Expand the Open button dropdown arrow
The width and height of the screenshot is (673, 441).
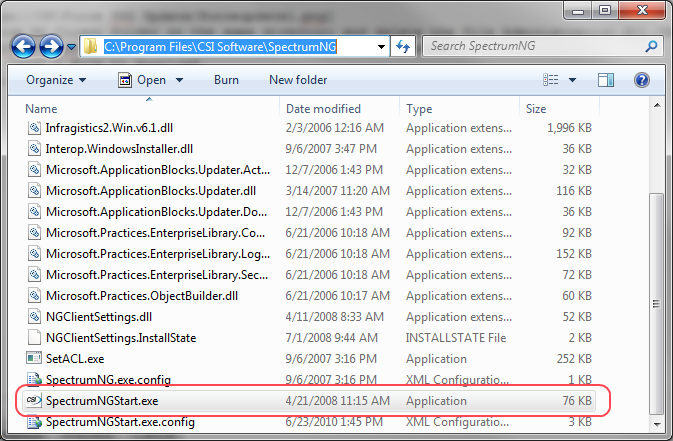179,80
